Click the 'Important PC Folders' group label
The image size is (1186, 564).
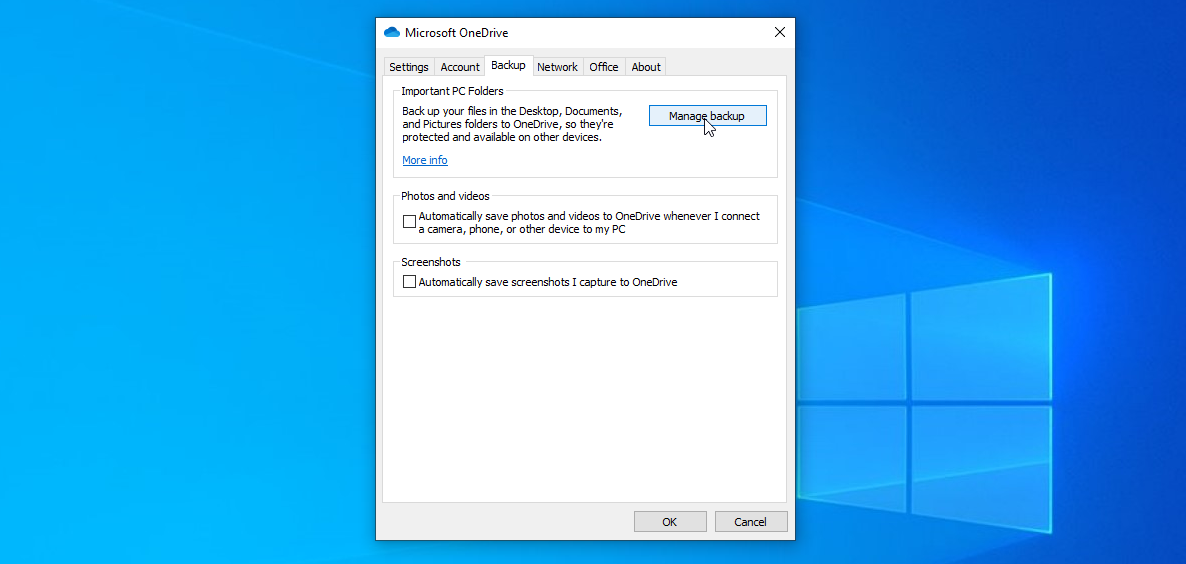452,91
